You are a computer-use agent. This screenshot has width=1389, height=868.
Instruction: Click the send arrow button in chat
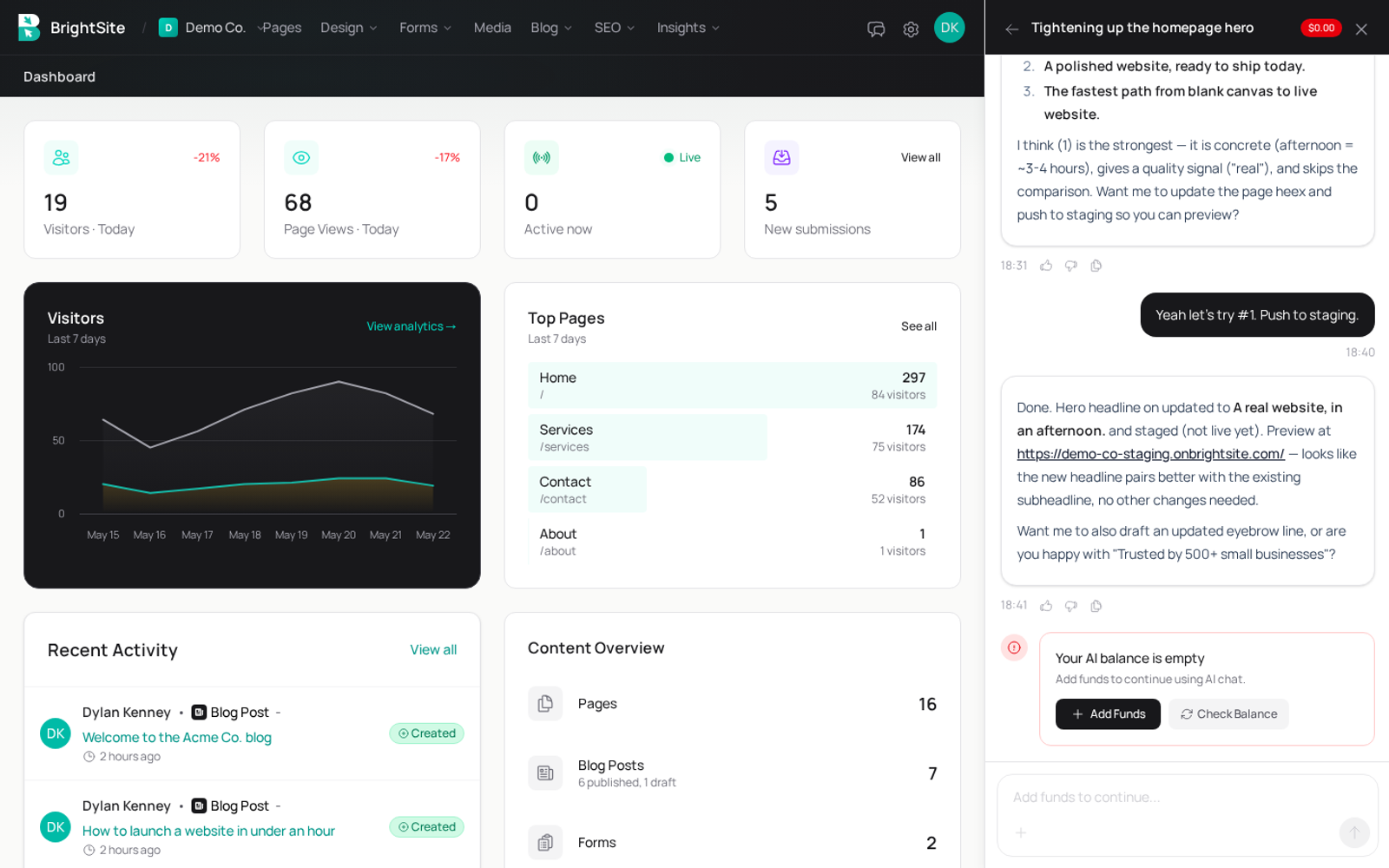(x=1354, y=832)
